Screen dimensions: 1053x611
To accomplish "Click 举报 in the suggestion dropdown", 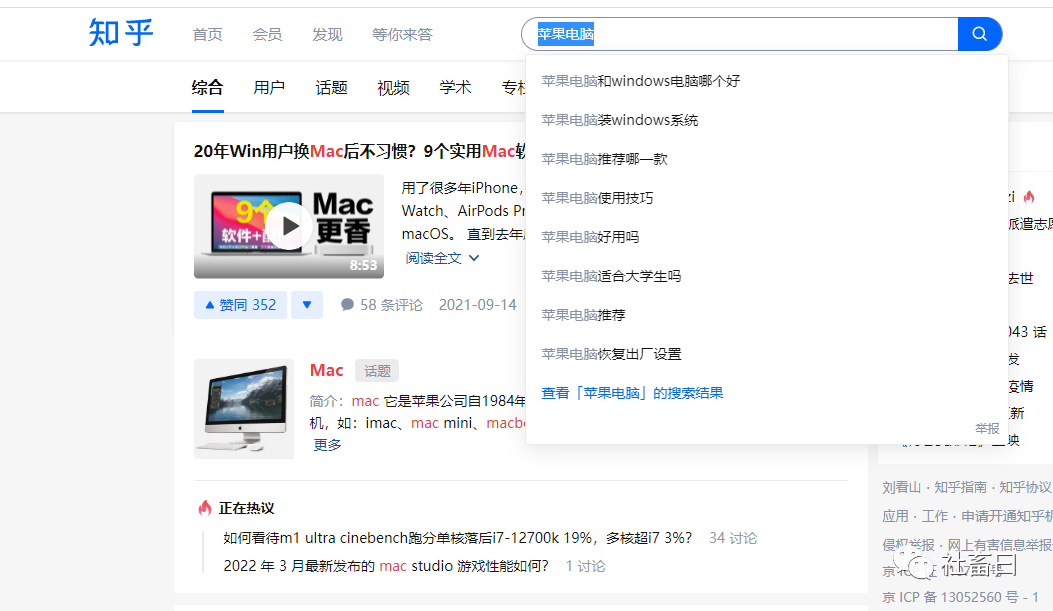I will 987,428.
